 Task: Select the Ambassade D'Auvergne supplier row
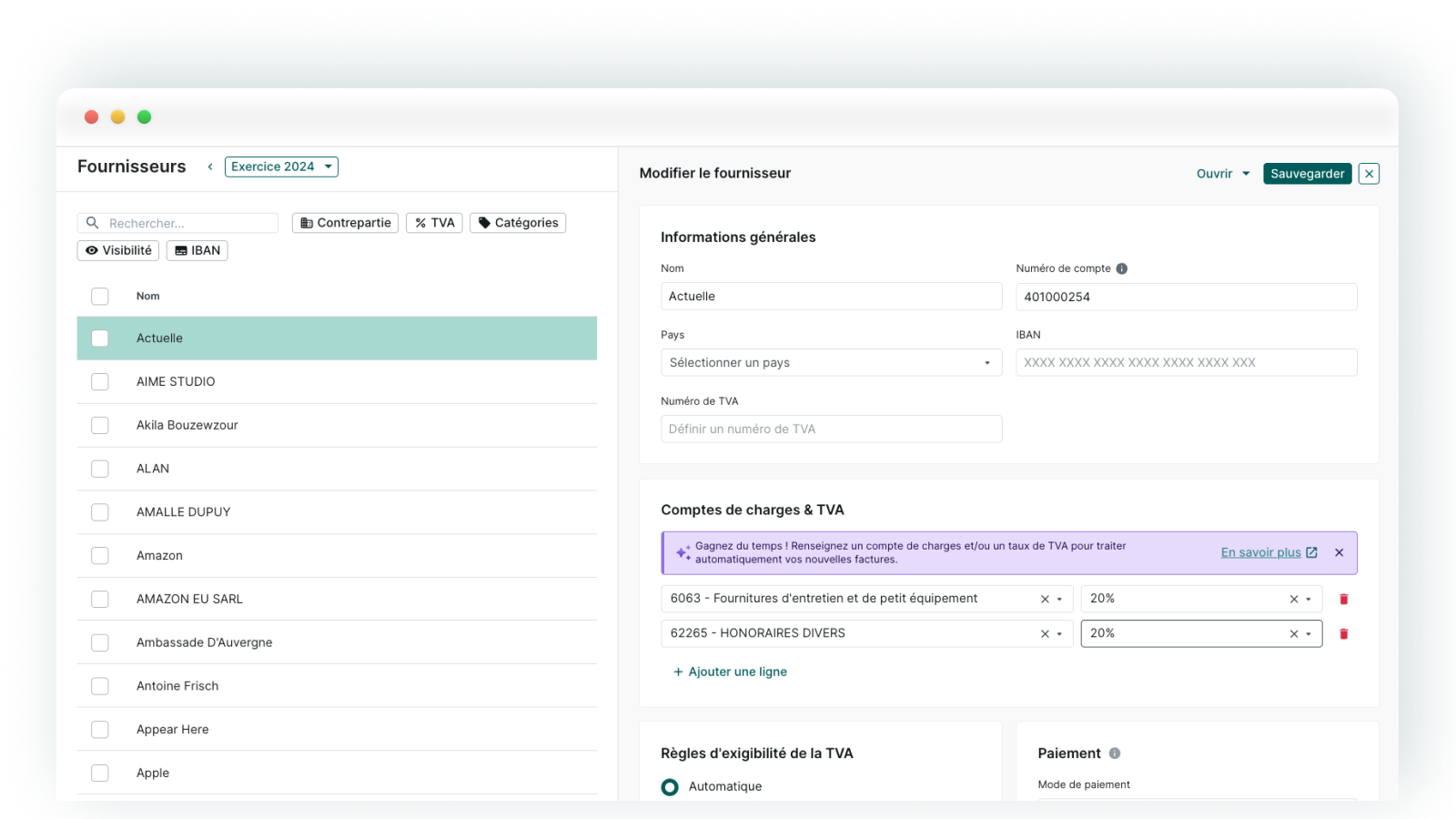pyautogui.click(x=337, y=642)
